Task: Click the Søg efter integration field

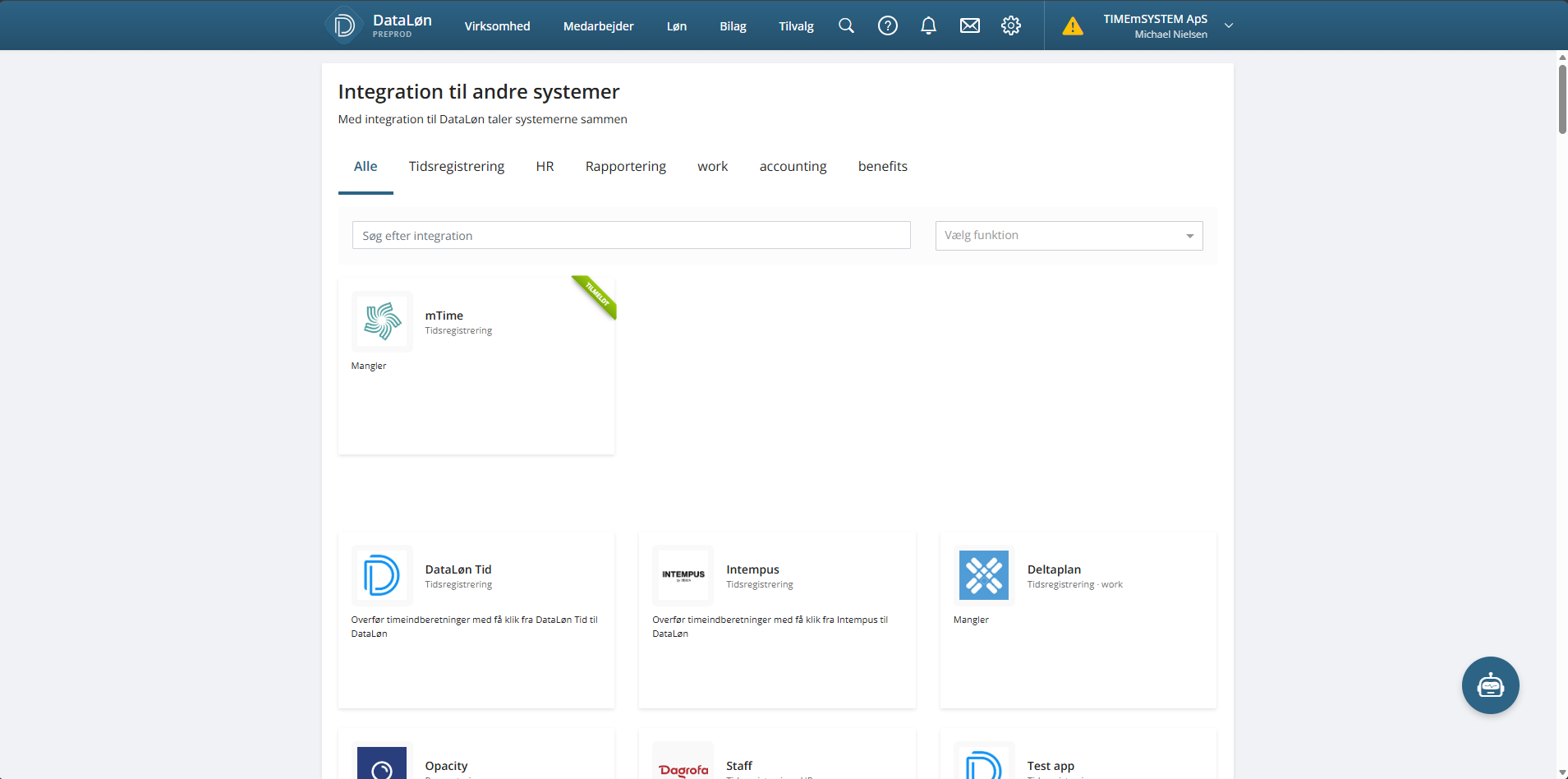Action: tap(631, 235)
